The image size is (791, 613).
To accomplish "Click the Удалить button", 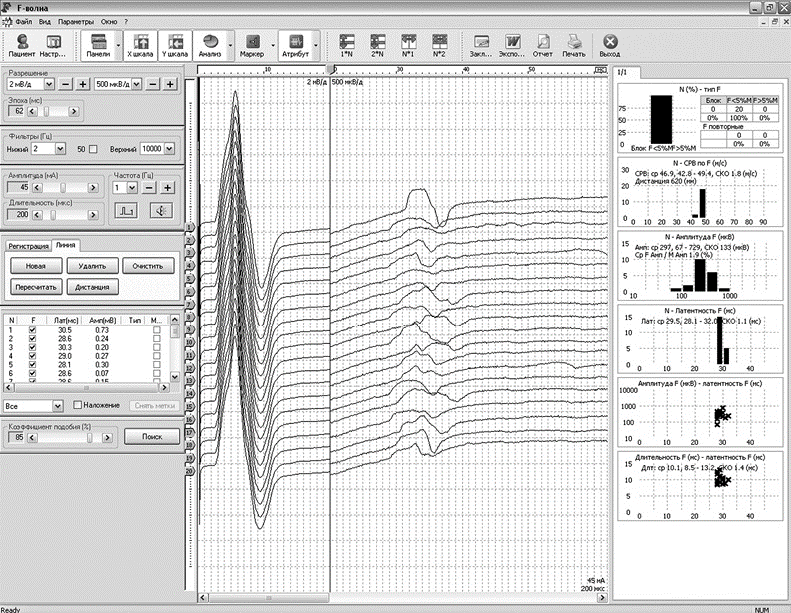I will click(x=92, y=266).
